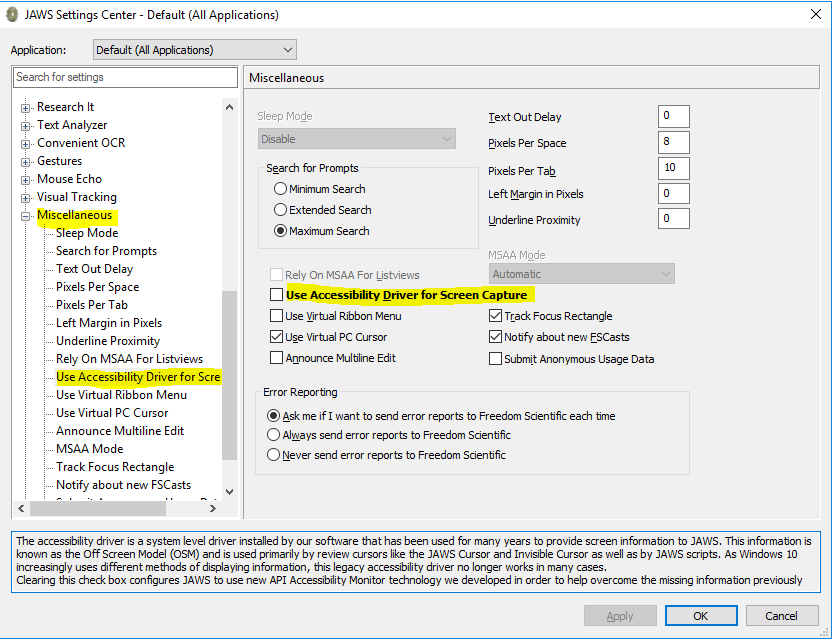Collapse the Miscellaneous tree node

click(24, 215)
